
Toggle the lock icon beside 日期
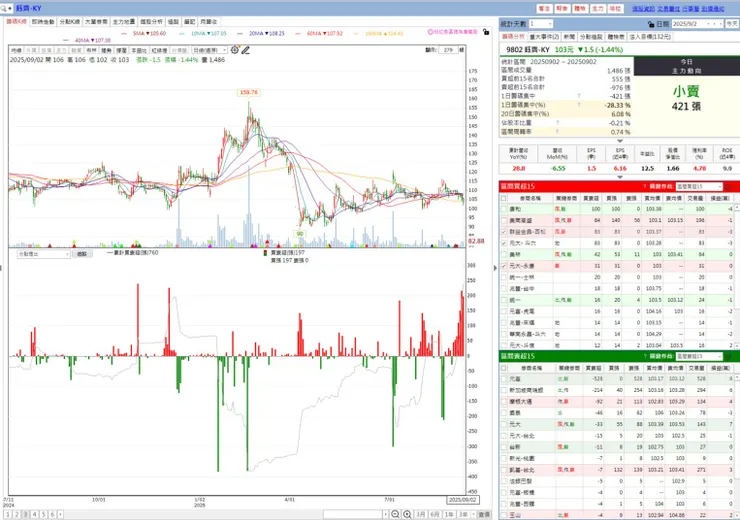coord(651,24)
